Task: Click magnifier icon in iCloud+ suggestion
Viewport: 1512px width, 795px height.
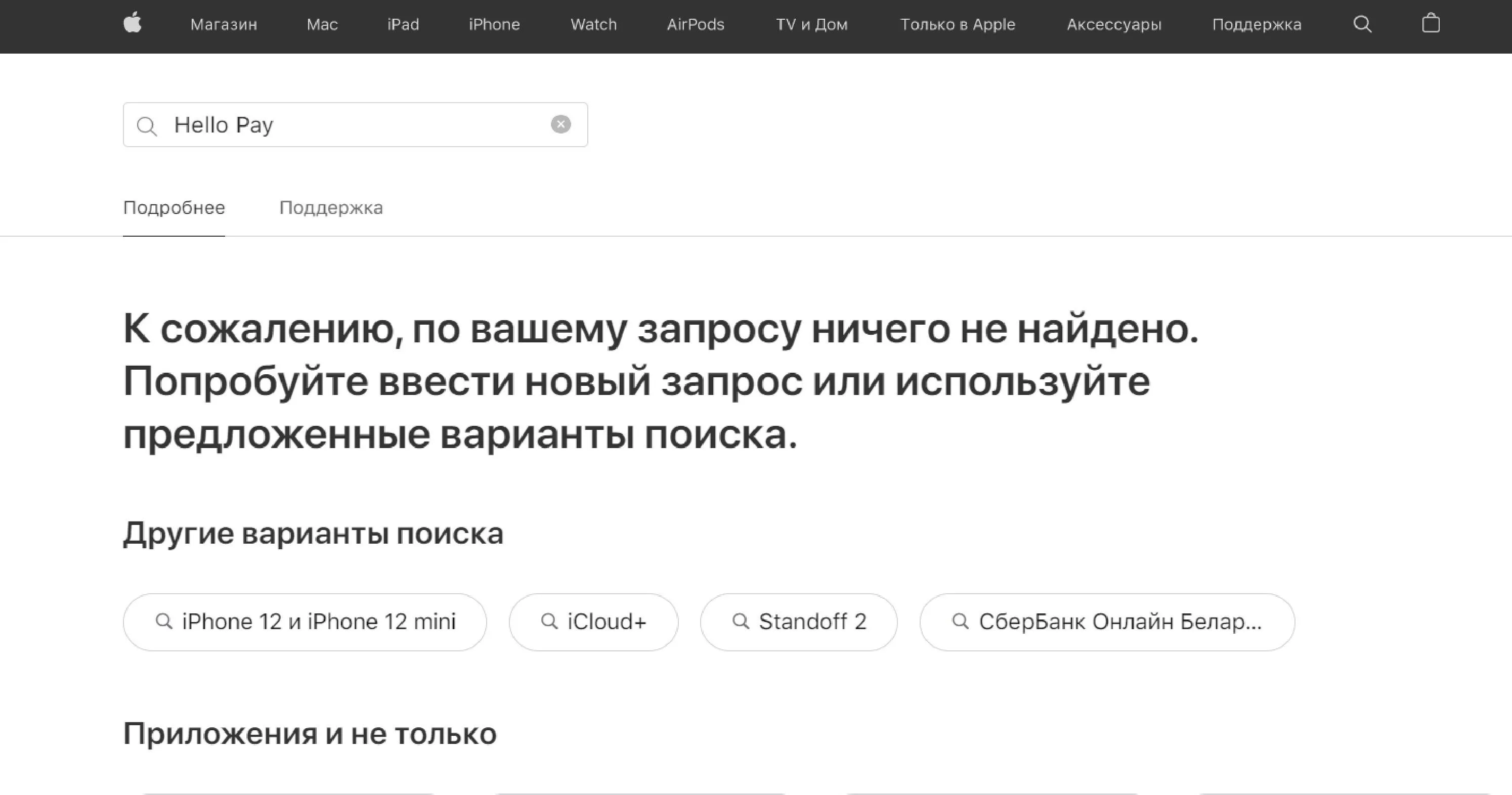Action: pyautogui.click(x=549, y=621)
